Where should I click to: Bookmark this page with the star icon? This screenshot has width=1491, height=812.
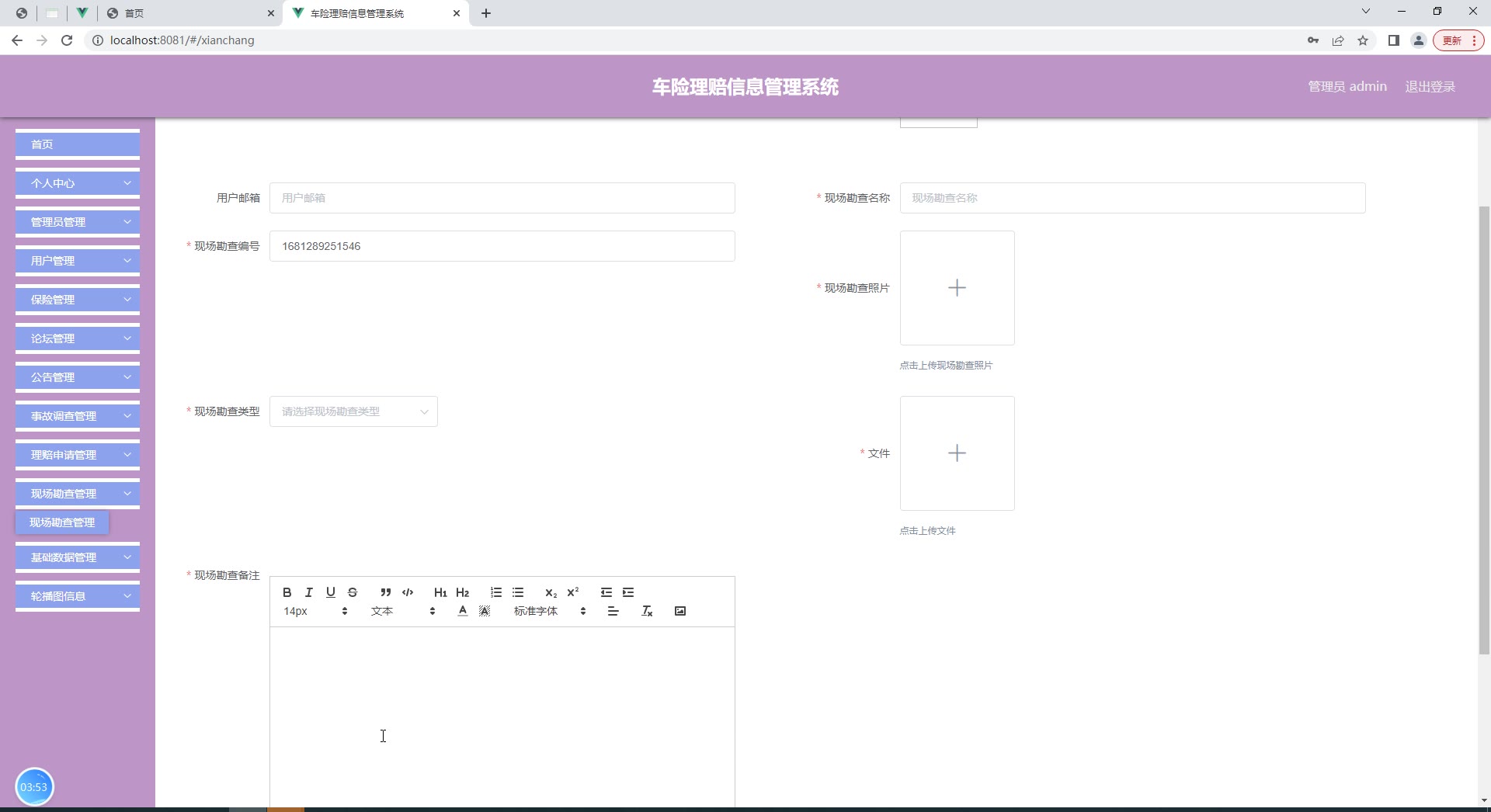1363,40
